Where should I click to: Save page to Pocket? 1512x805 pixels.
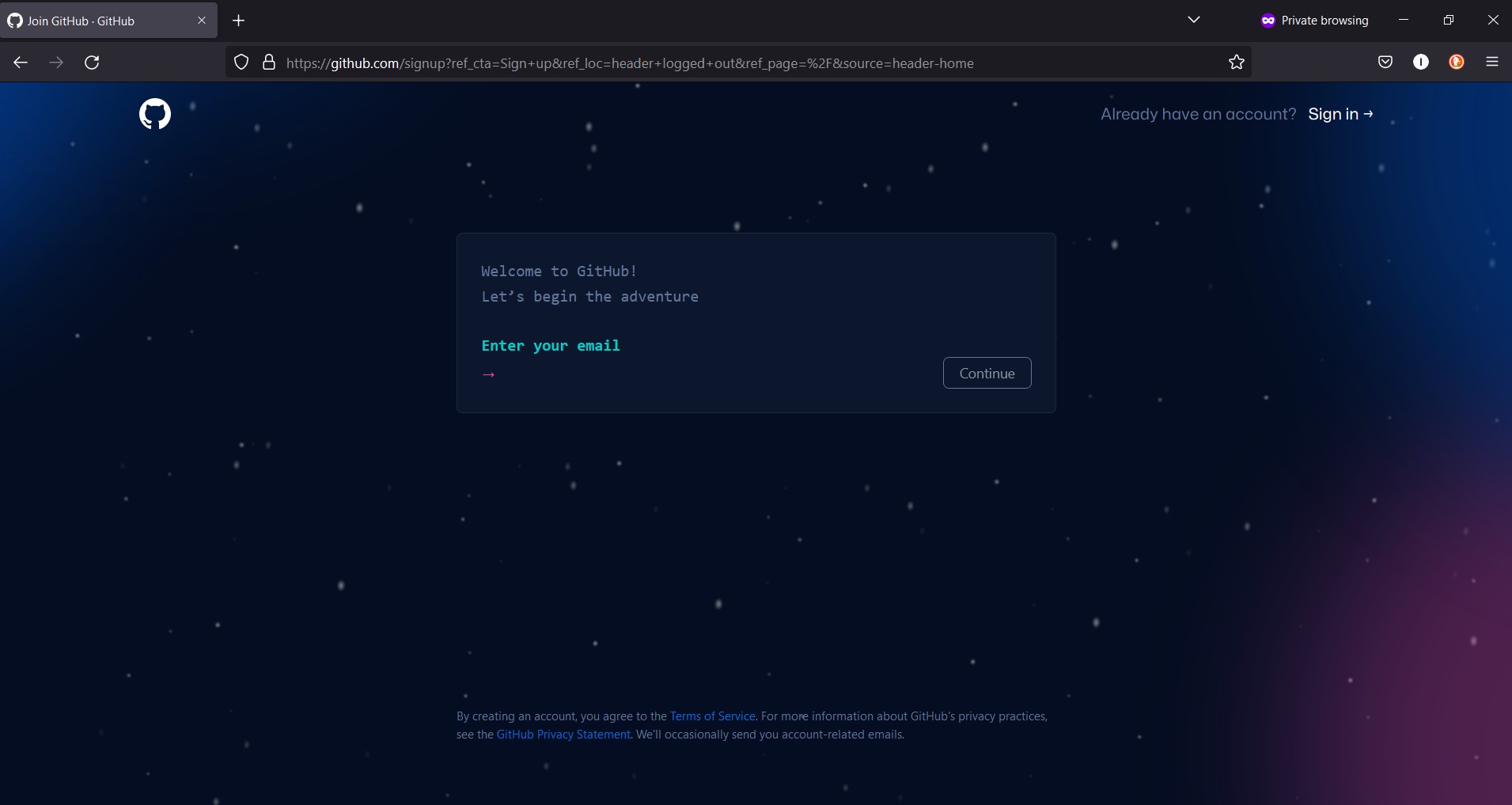(1385, 63)
